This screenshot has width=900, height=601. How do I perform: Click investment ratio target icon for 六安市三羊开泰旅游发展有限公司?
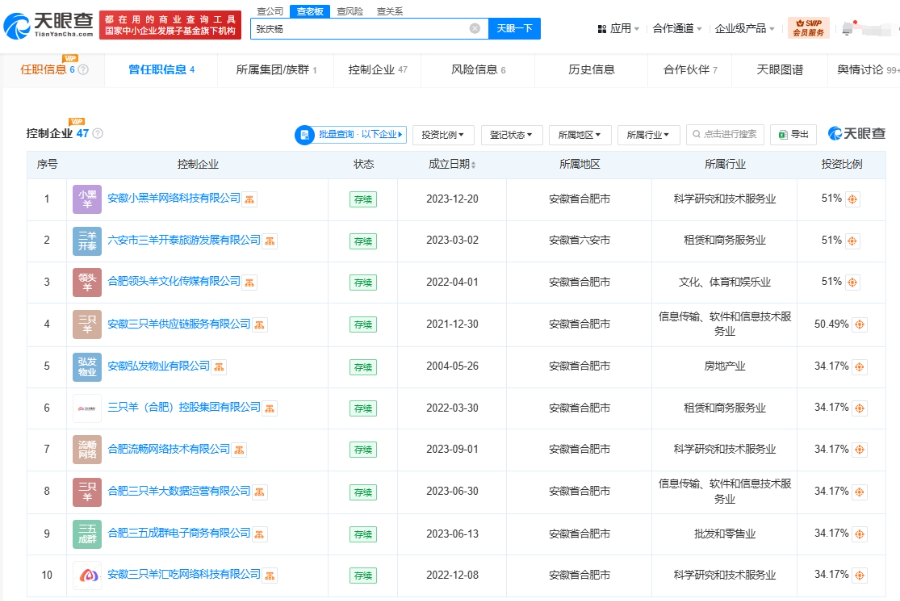(x=852, y=241)
